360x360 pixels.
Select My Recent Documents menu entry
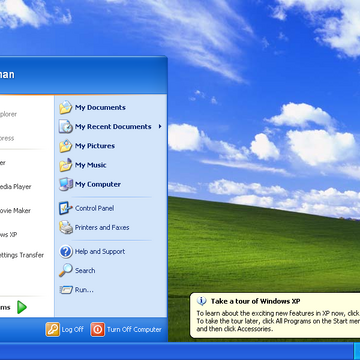(110, 127)
